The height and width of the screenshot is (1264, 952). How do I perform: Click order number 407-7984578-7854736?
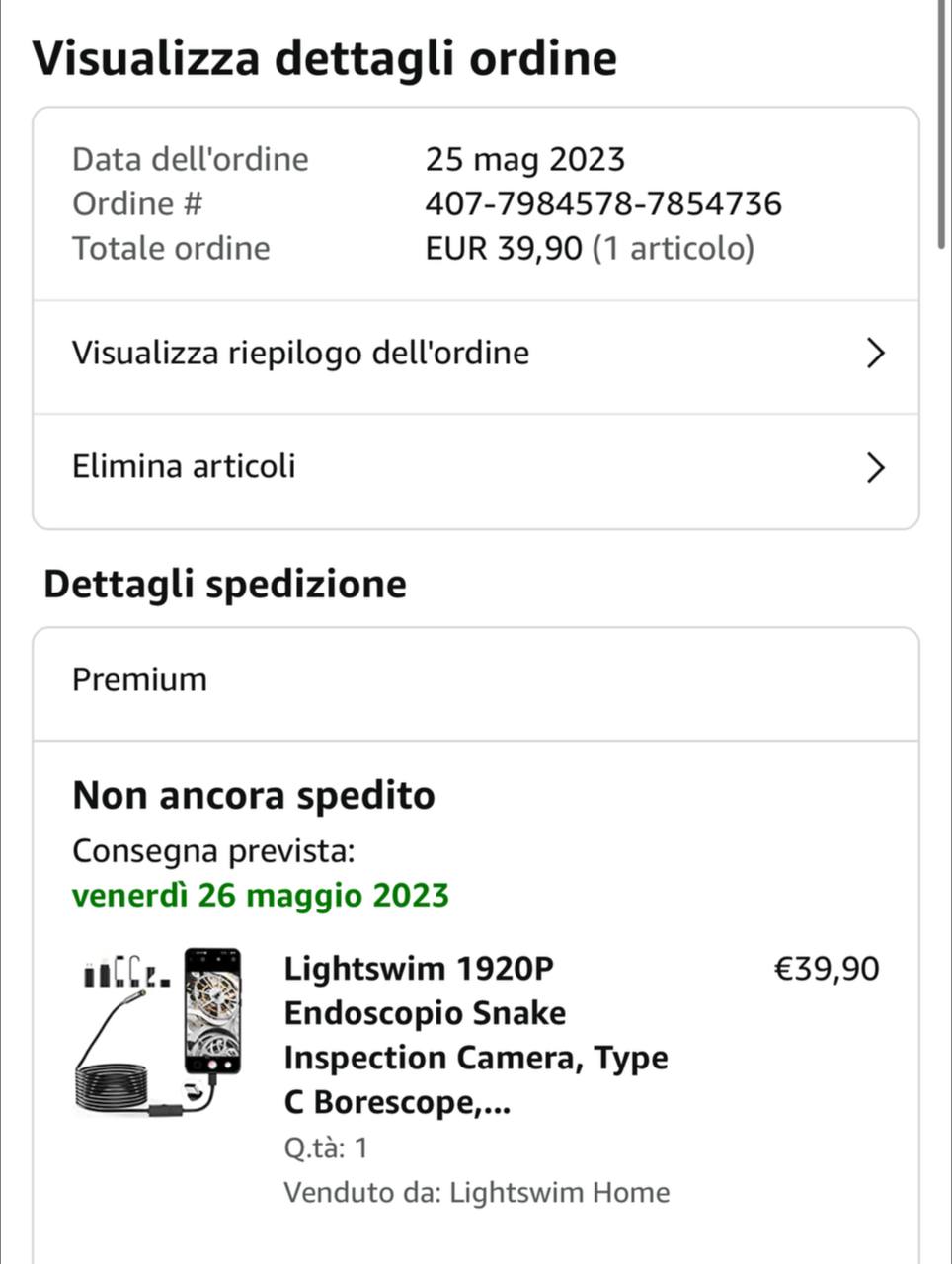click(x=603, y=204)
